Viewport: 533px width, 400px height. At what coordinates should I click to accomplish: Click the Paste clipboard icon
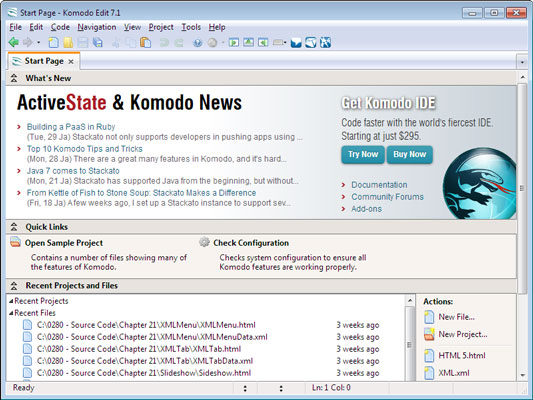(x=145, y=42)
